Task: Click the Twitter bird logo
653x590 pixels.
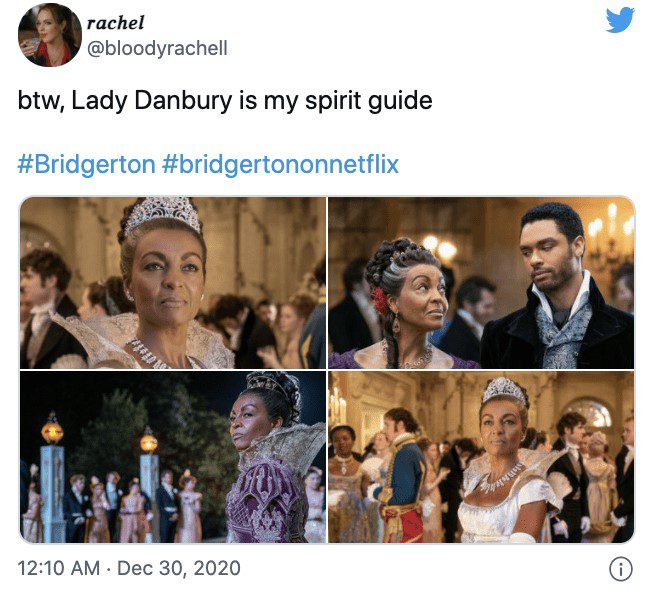Action: point(620,20)
